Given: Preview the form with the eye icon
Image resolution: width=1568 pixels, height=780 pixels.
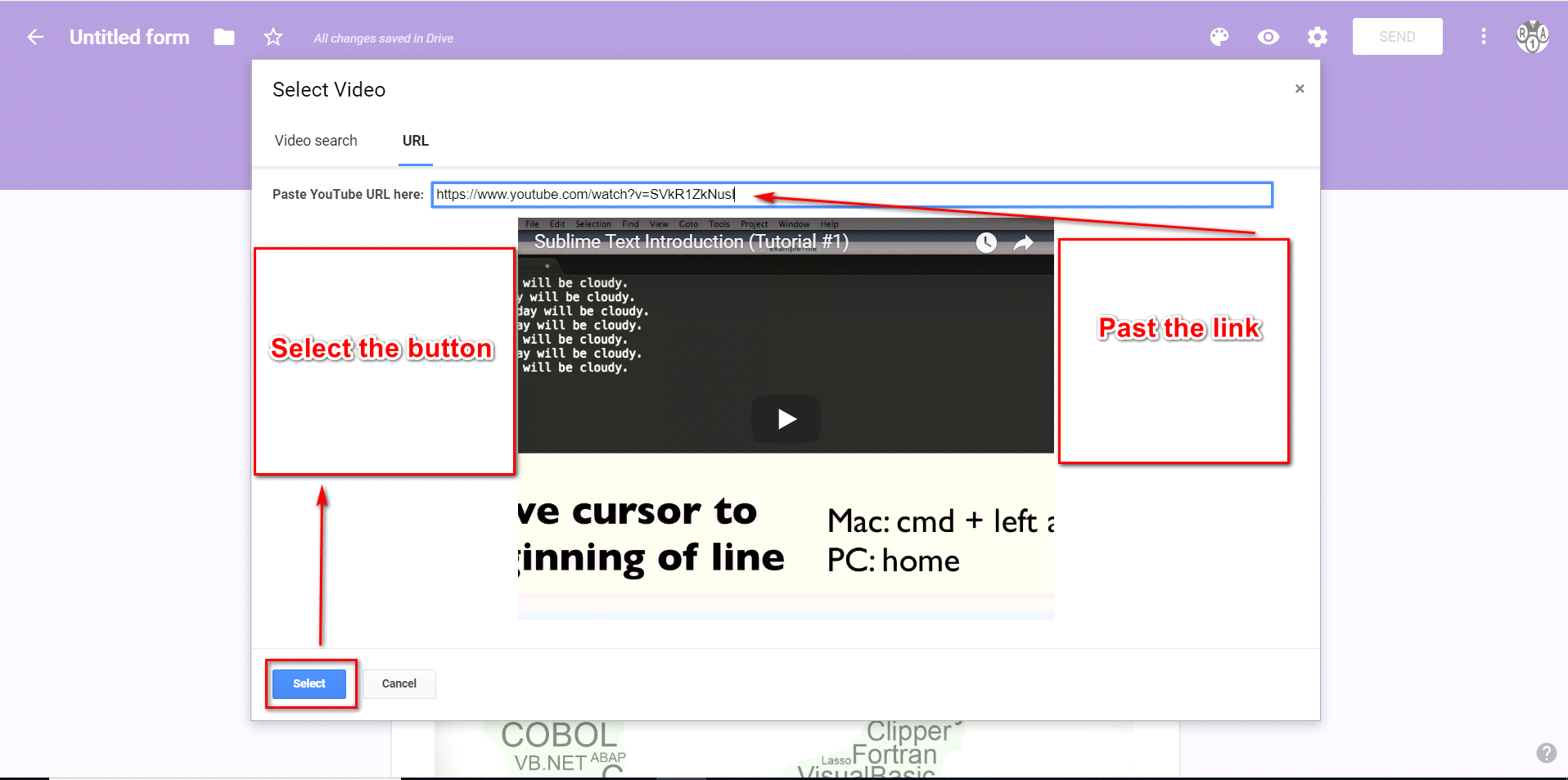Looking at the screenshot, I should point(1268,37).
